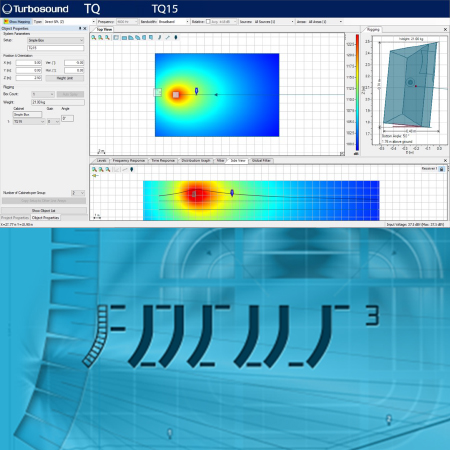Zoom in on the Top View

(94, 38)
